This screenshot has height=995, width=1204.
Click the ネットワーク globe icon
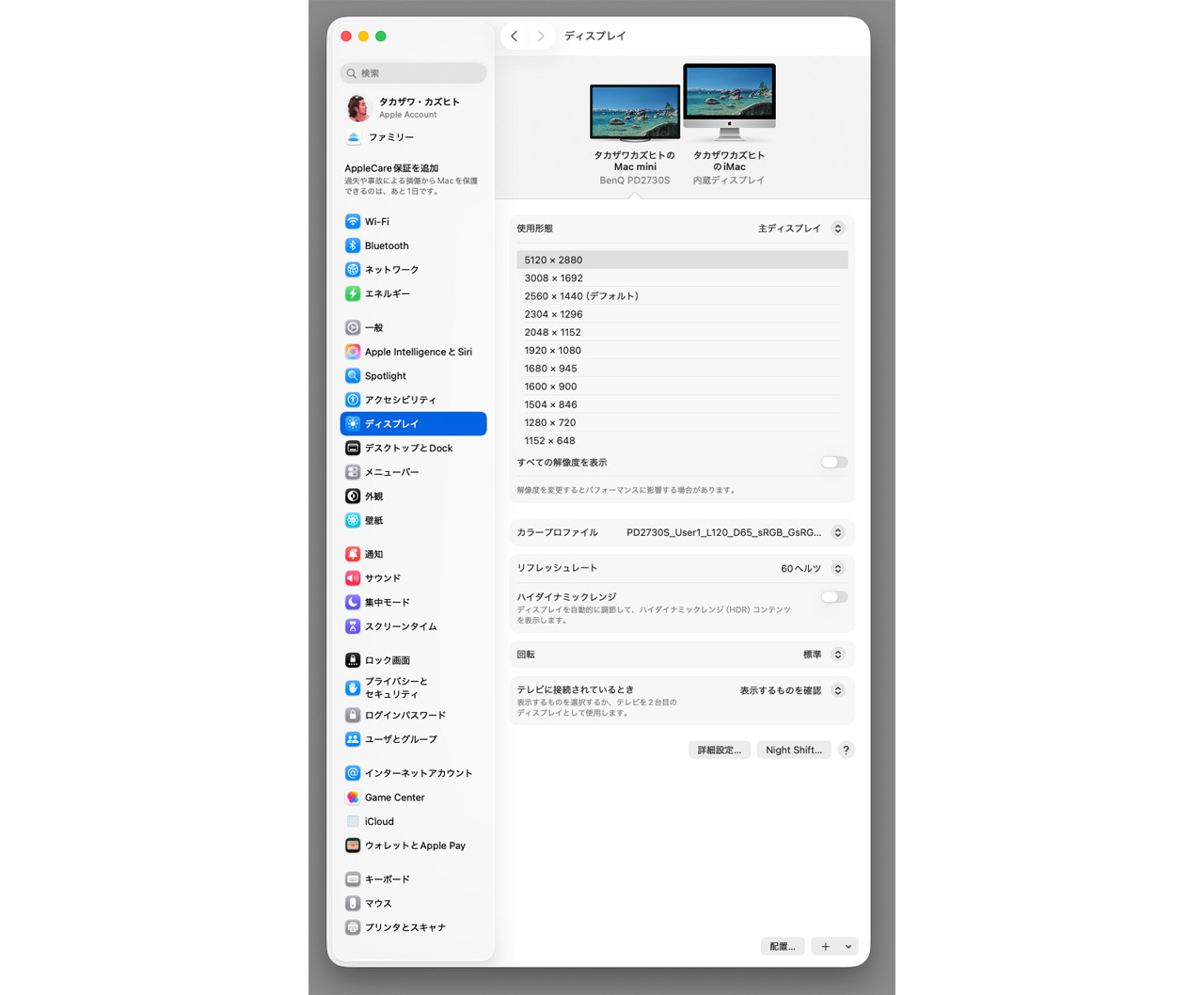tap(353, 270)
